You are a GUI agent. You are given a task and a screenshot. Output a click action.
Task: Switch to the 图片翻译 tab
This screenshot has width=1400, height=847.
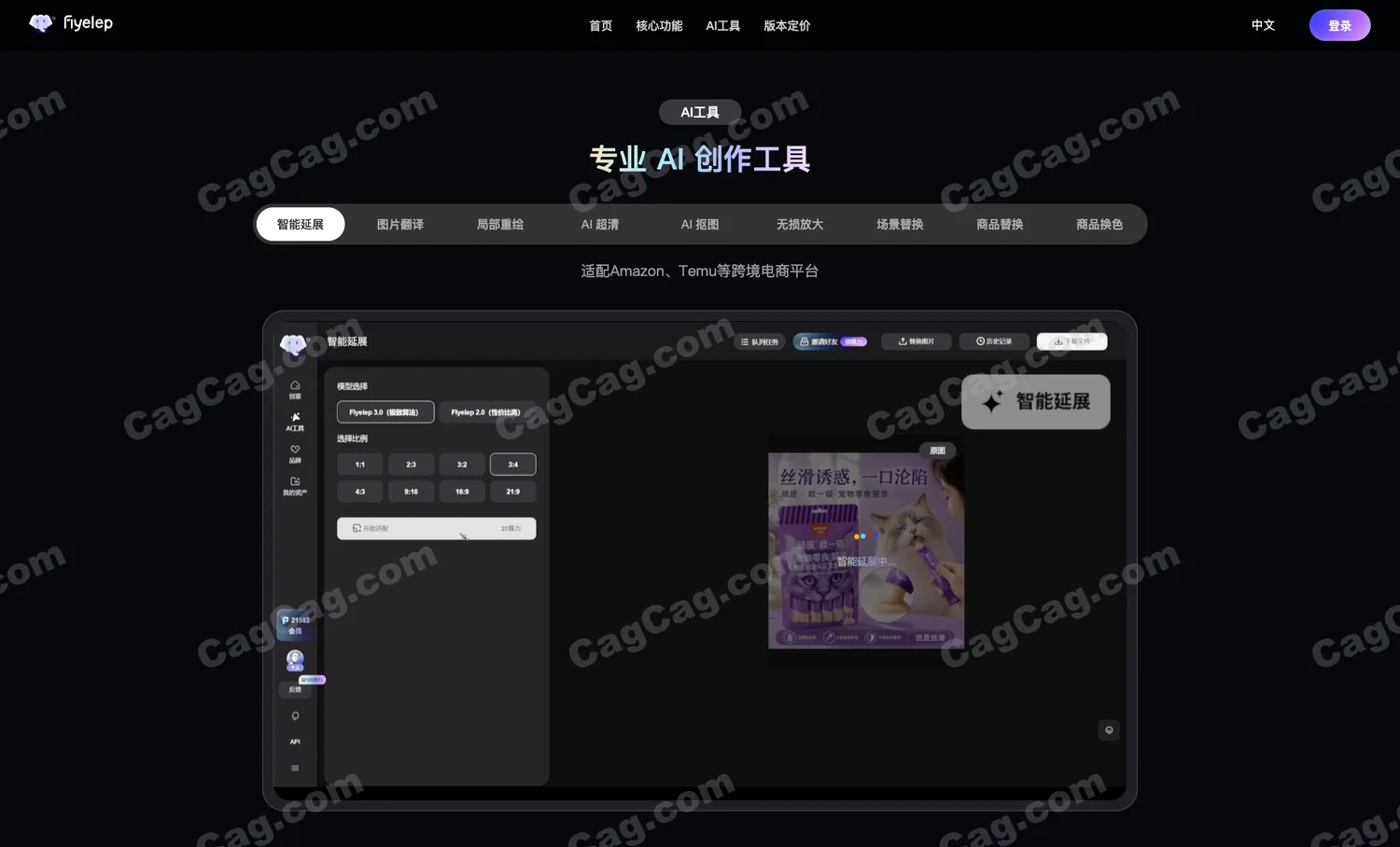(400, 224)
